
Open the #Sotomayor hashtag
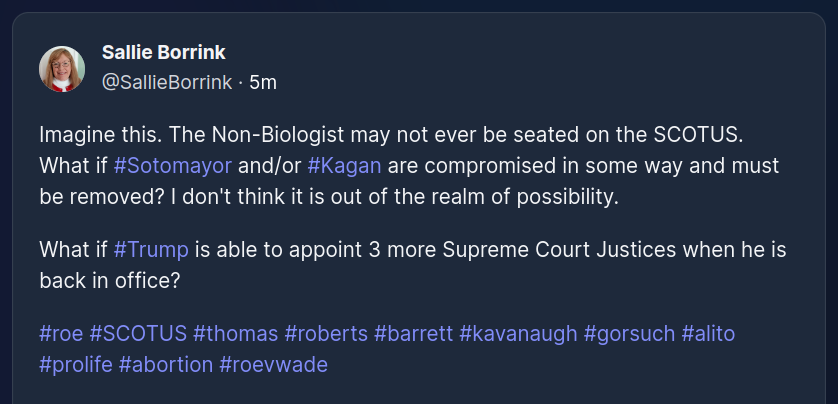173,165
